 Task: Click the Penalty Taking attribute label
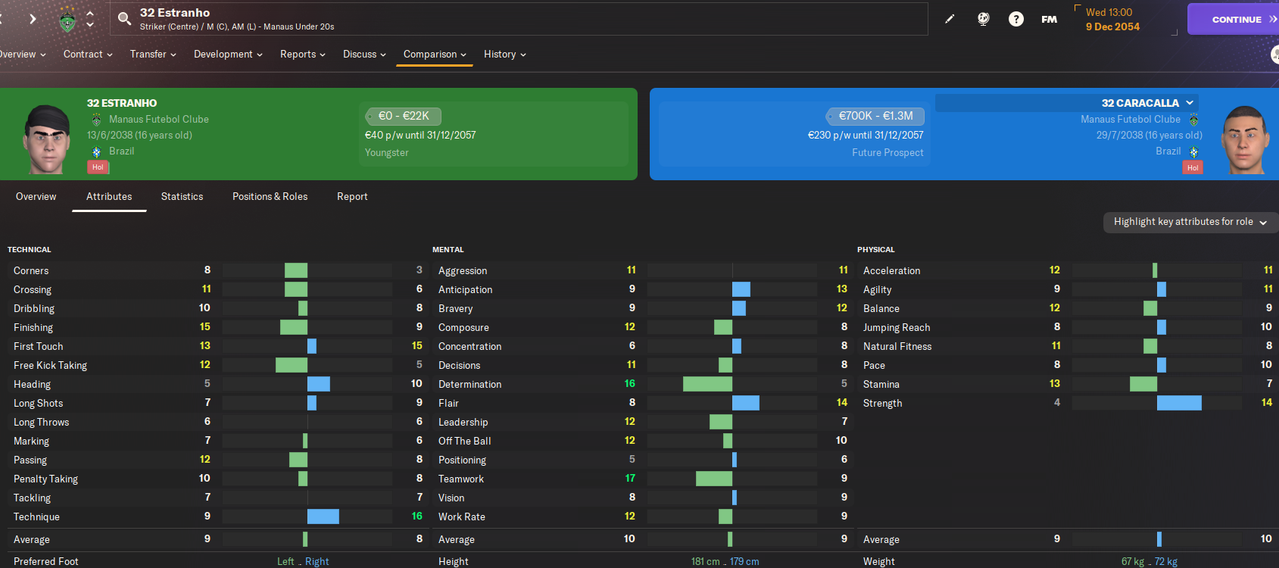click(x=46, y=479)
